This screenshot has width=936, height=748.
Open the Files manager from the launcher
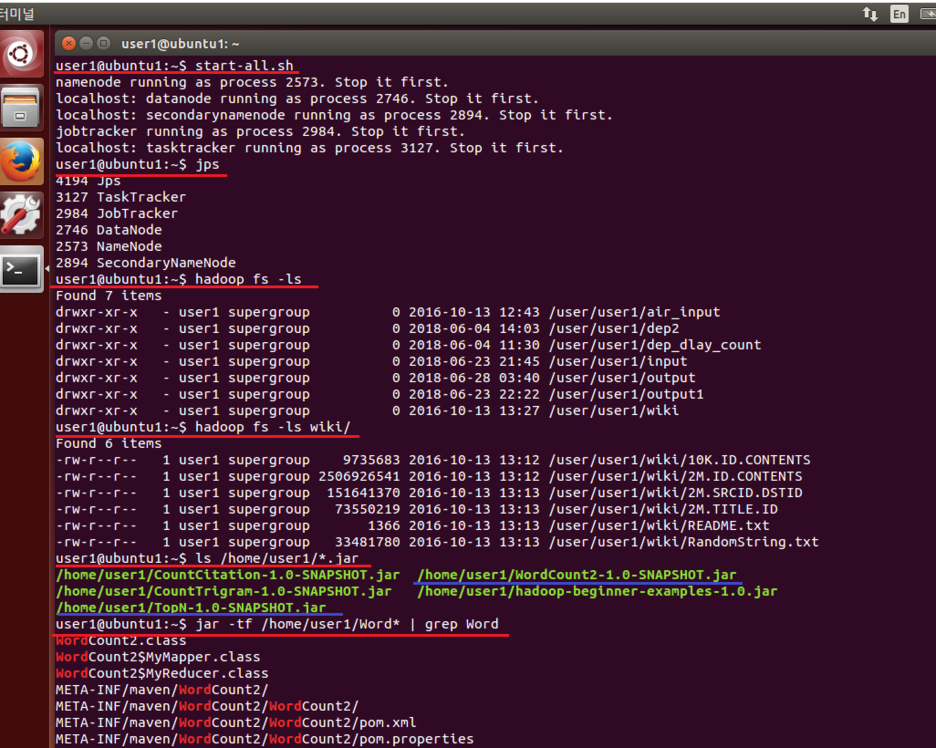(x=21, y=107)
